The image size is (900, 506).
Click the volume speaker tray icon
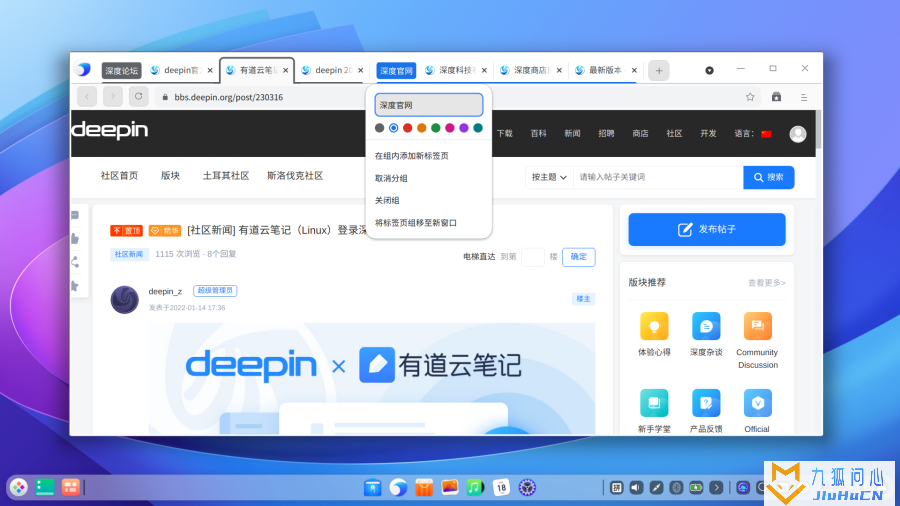tap(637, 488)
